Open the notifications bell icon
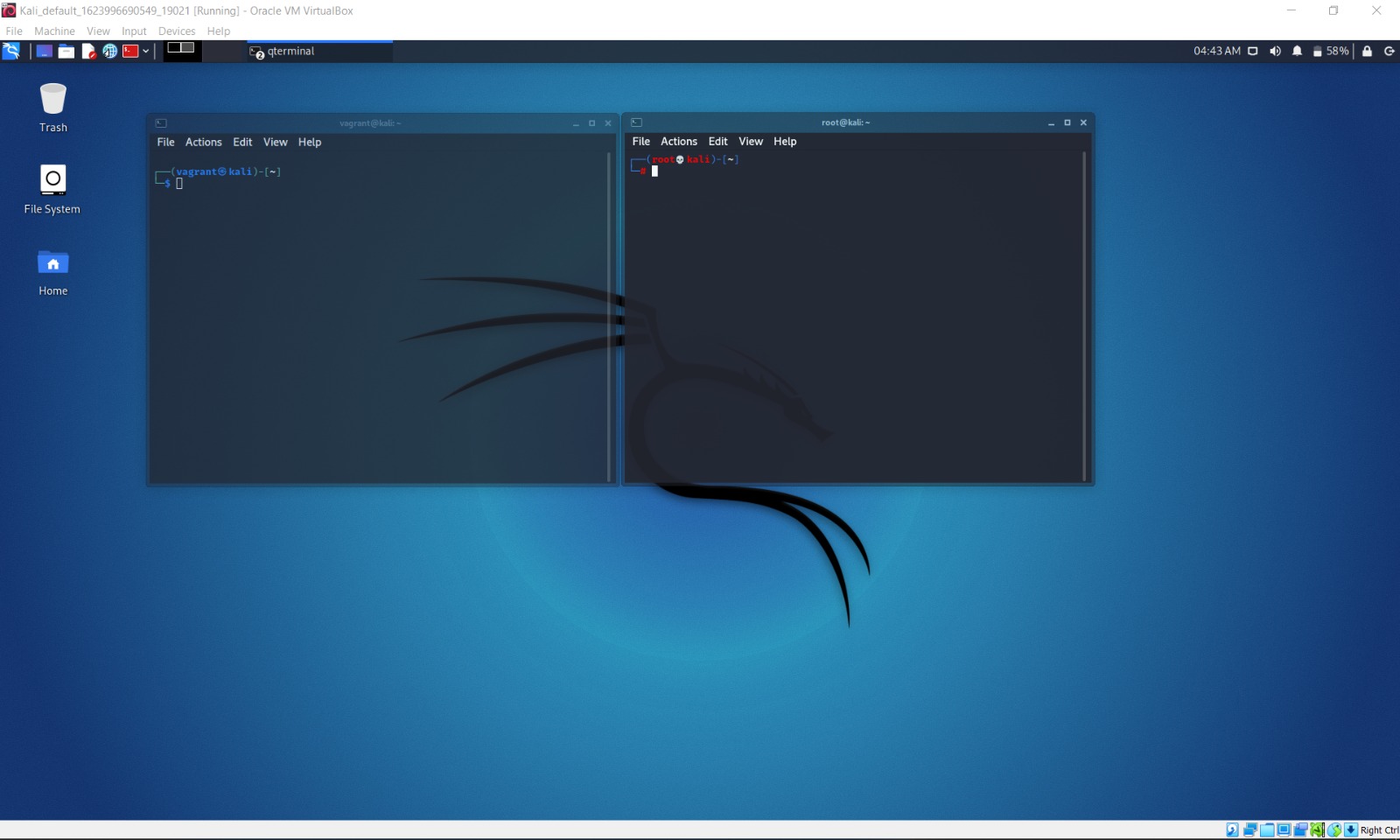The width and height of the screenshot is (1400, 840). 1297,52
